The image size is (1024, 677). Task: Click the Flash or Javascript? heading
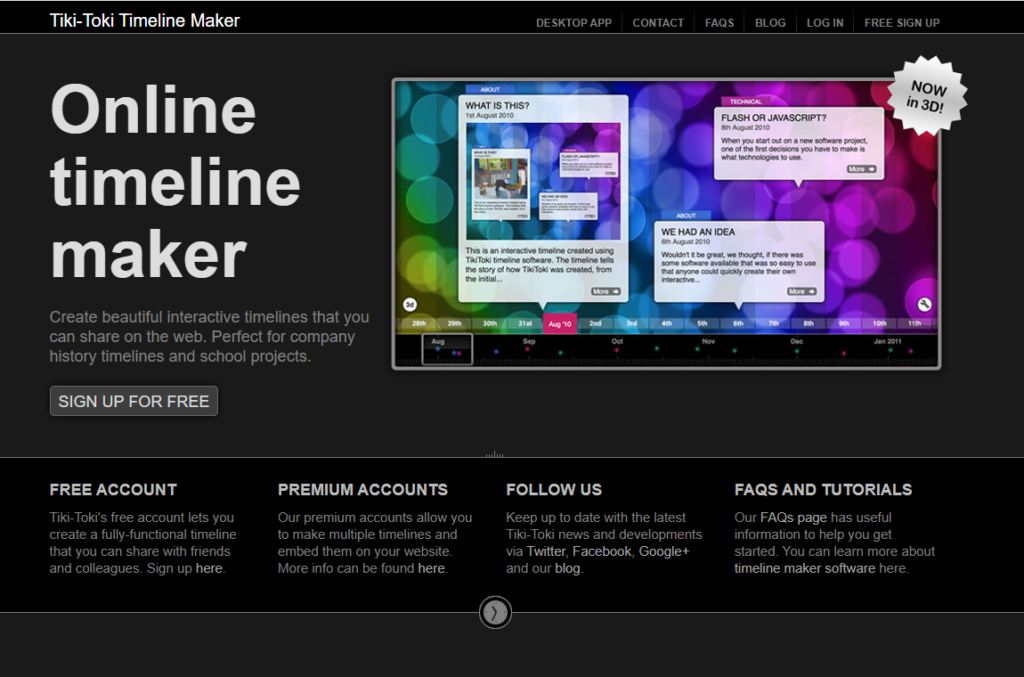[774, 118]
